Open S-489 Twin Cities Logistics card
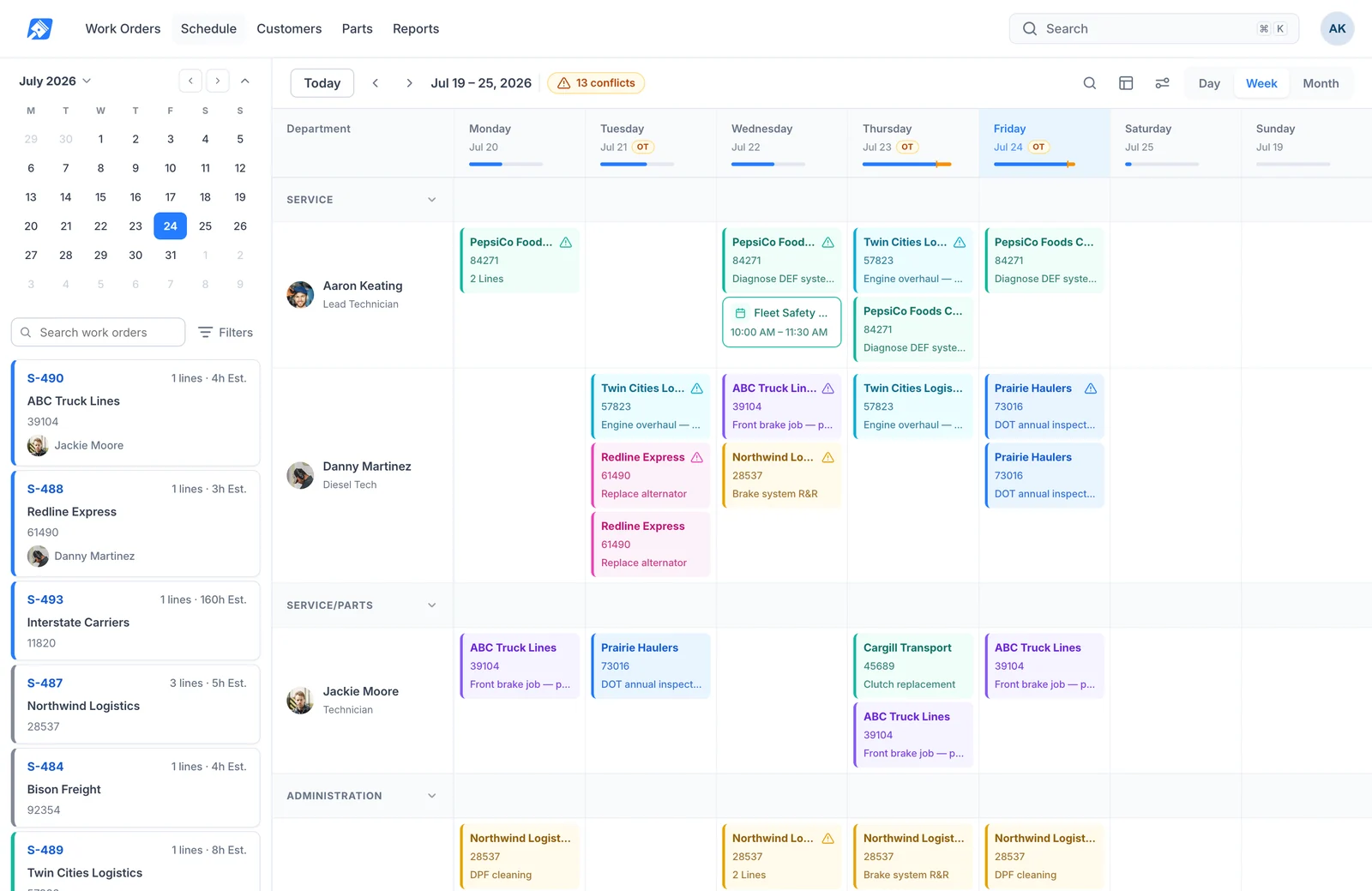The height and width of the screenshot is (891, 1372). point(135,862)
